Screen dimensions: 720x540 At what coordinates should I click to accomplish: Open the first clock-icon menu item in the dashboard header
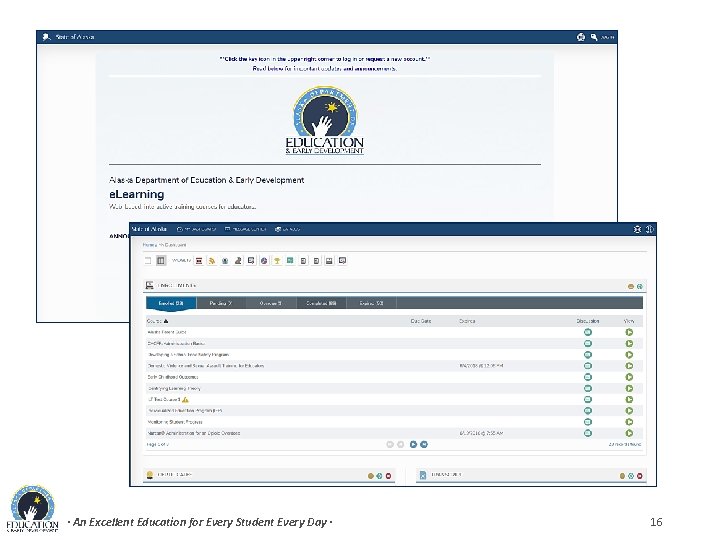(x=196, y=229)
